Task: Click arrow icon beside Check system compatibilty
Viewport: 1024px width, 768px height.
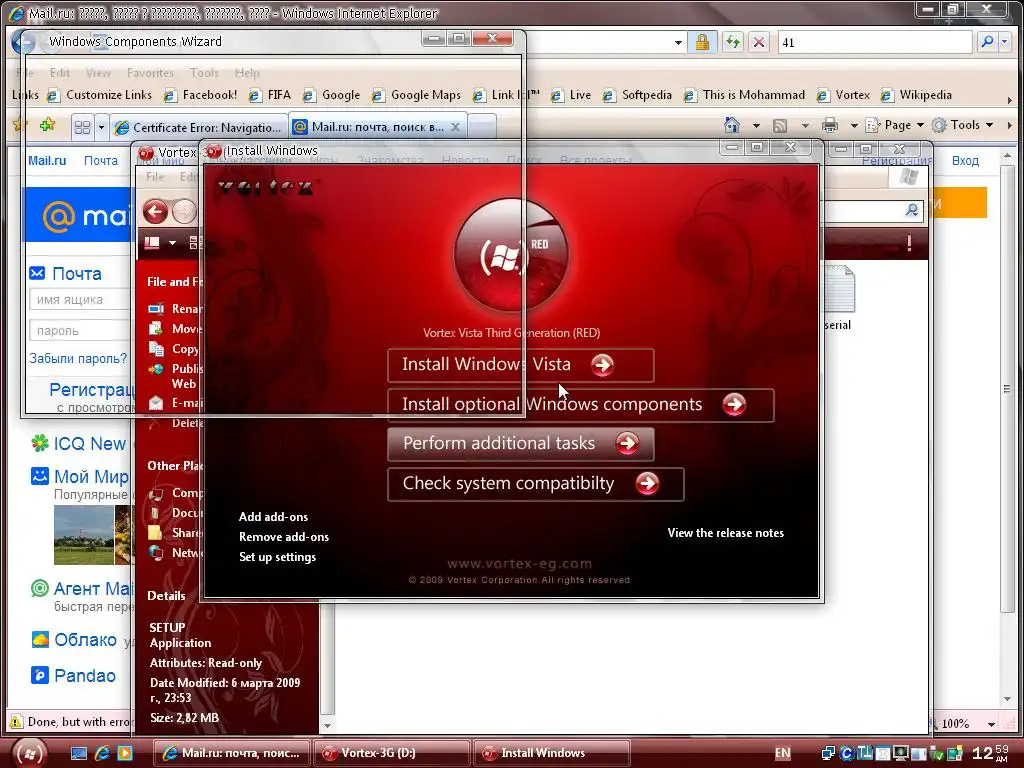Action: tap(647, 484)
